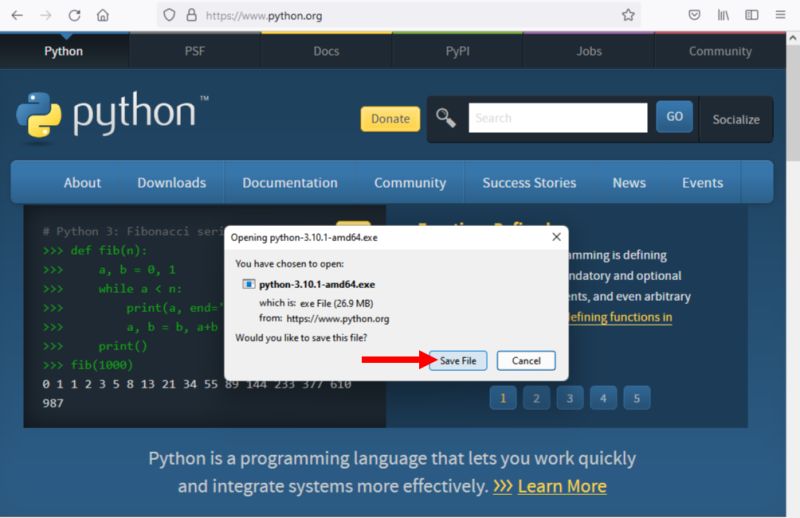Open the Documentation navigation menu
The width and height of the screenshot is (800, 518).
click(x=290, y=183)
